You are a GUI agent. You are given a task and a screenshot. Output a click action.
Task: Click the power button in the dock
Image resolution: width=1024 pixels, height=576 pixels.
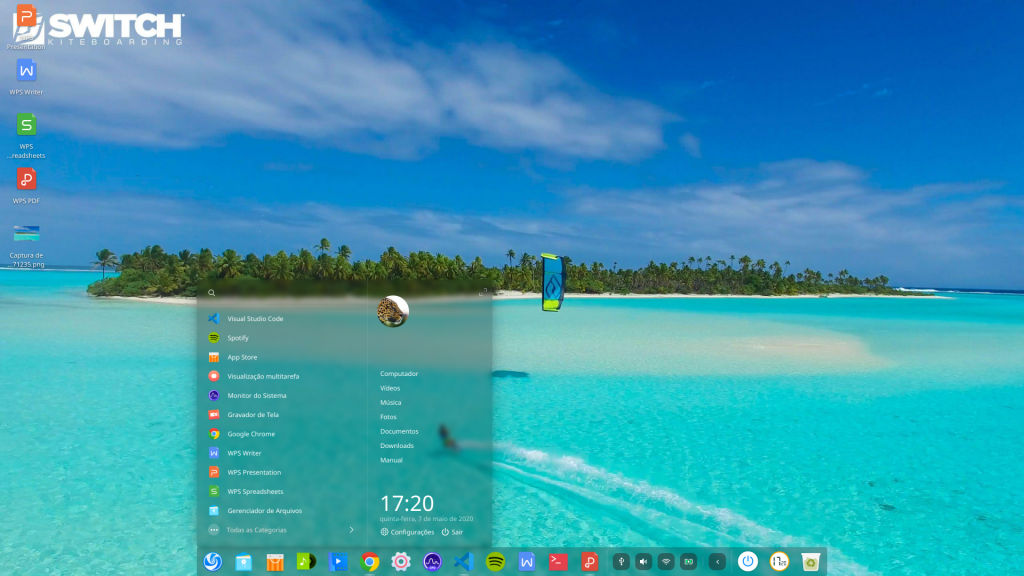coord(748,562)
